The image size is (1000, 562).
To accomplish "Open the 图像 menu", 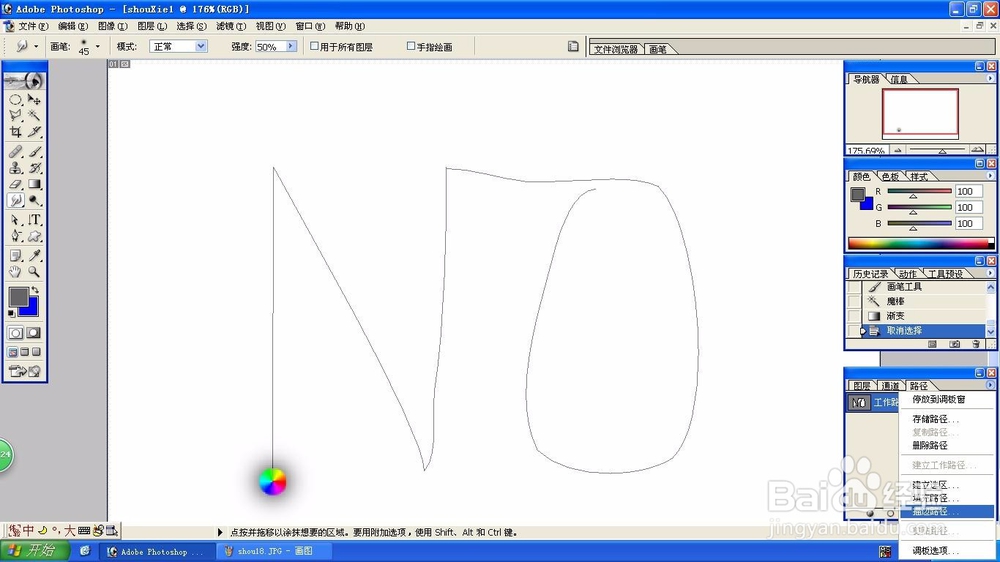I will 112,26.
